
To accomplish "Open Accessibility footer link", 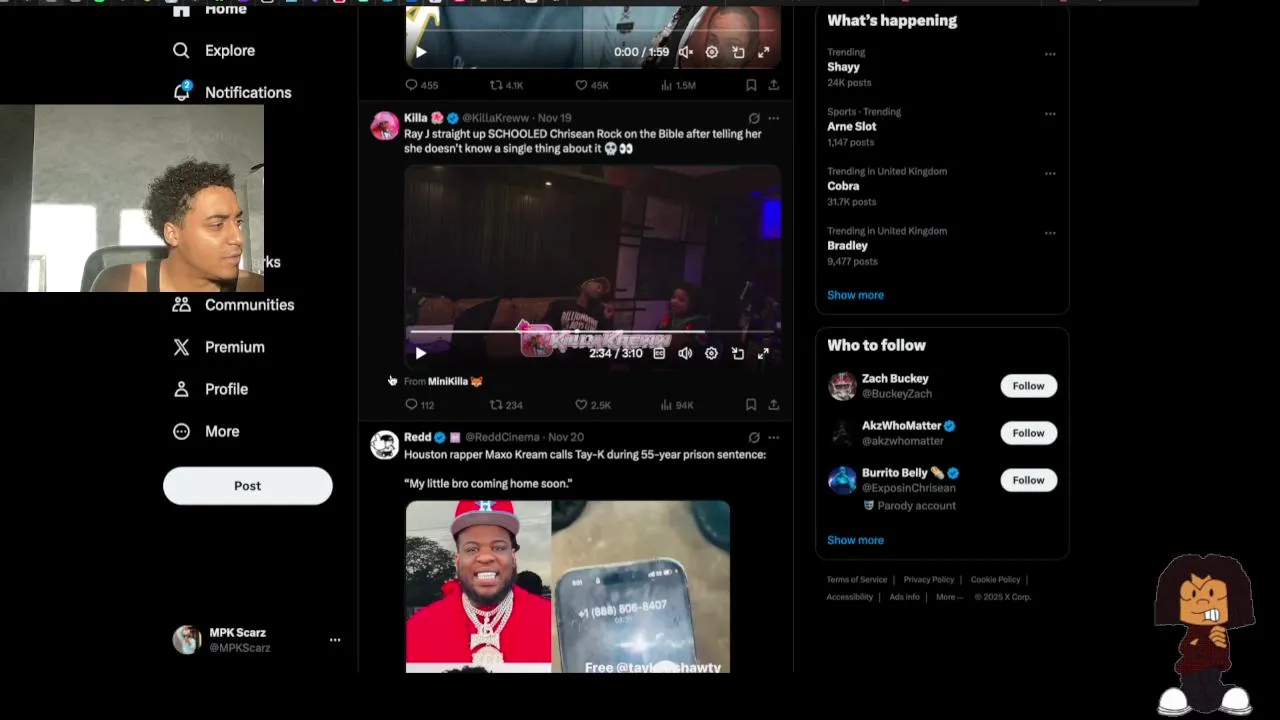I will 849,597.
